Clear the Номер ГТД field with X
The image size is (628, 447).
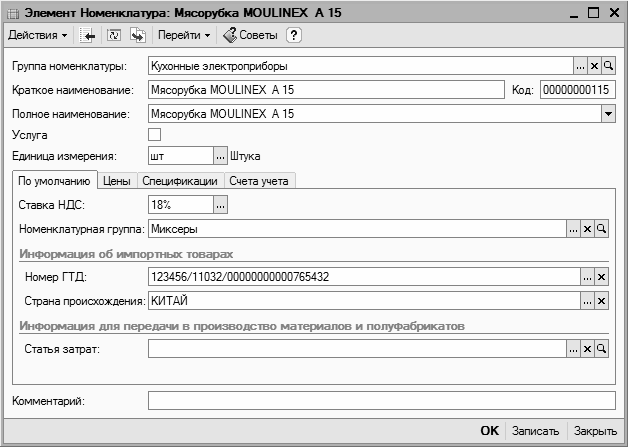tap(601, 277)
